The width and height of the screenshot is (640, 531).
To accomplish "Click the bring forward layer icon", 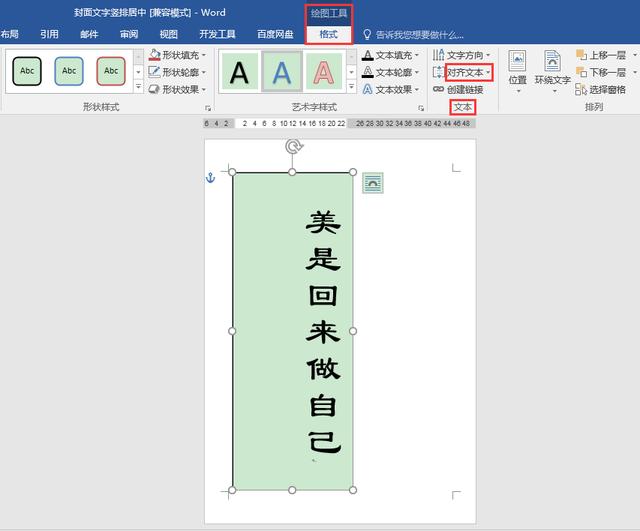I will click(x=581, y=55).
